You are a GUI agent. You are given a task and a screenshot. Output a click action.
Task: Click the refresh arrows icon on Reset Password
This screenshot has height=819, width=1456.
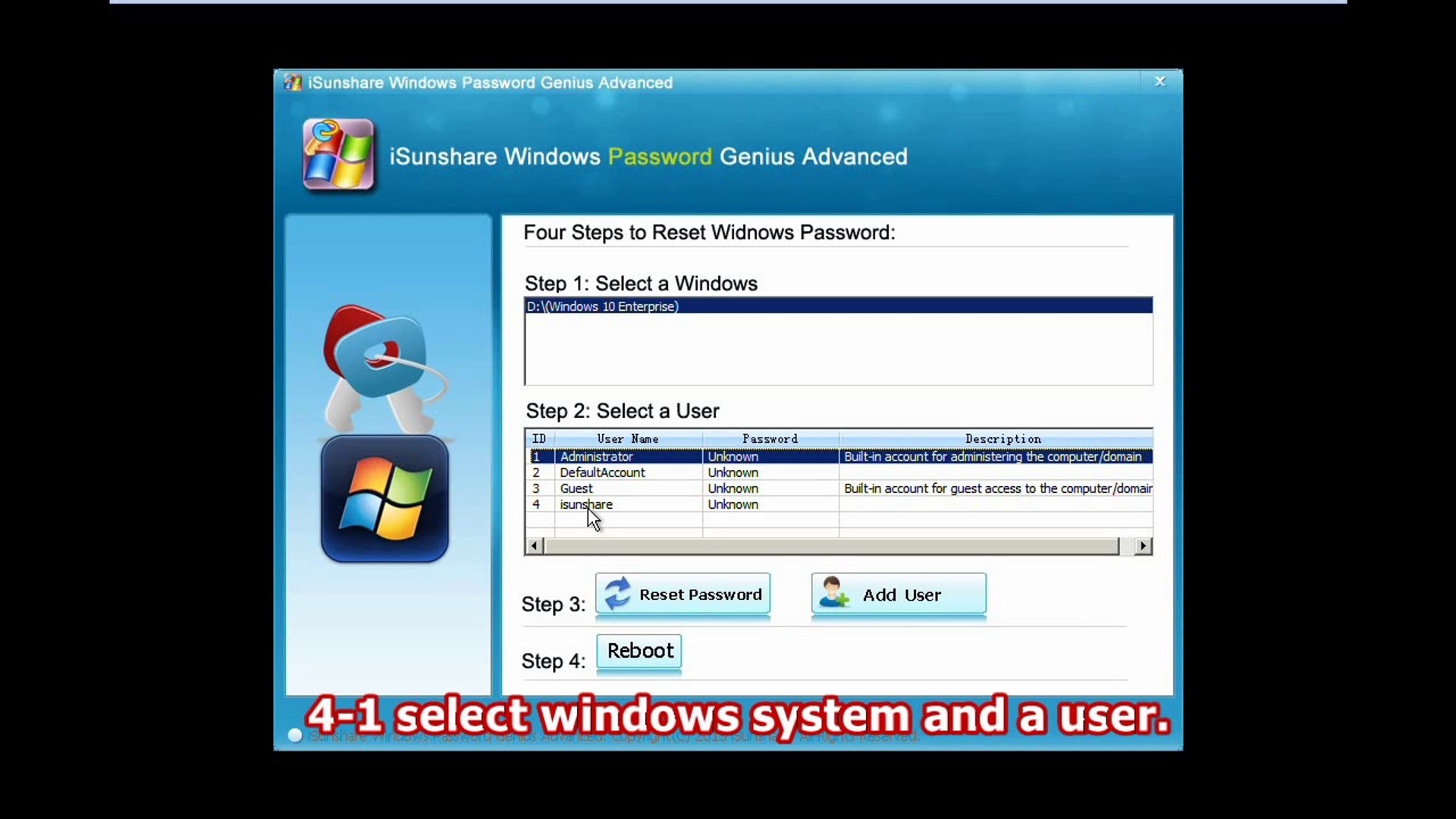click(x=618, y=593)
